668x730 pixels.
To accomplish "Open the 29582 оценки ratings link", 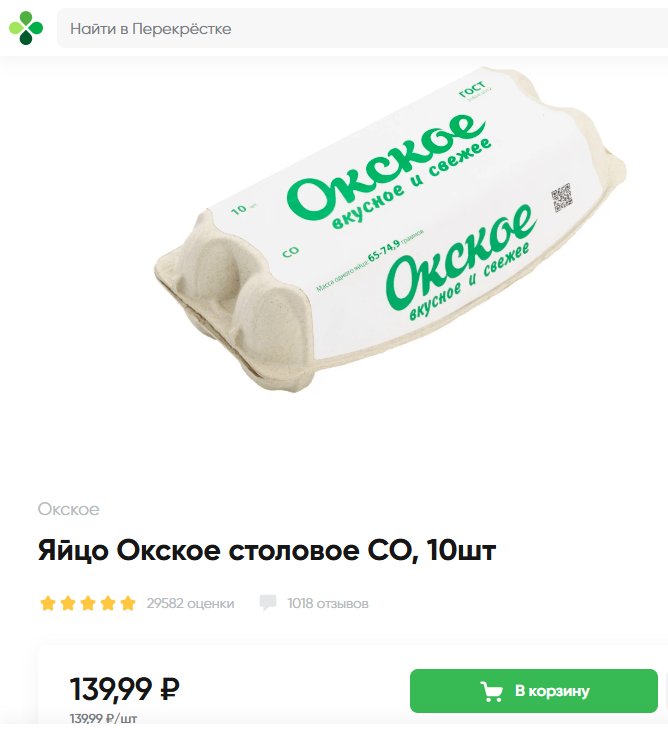I will [x=190, y=603].
